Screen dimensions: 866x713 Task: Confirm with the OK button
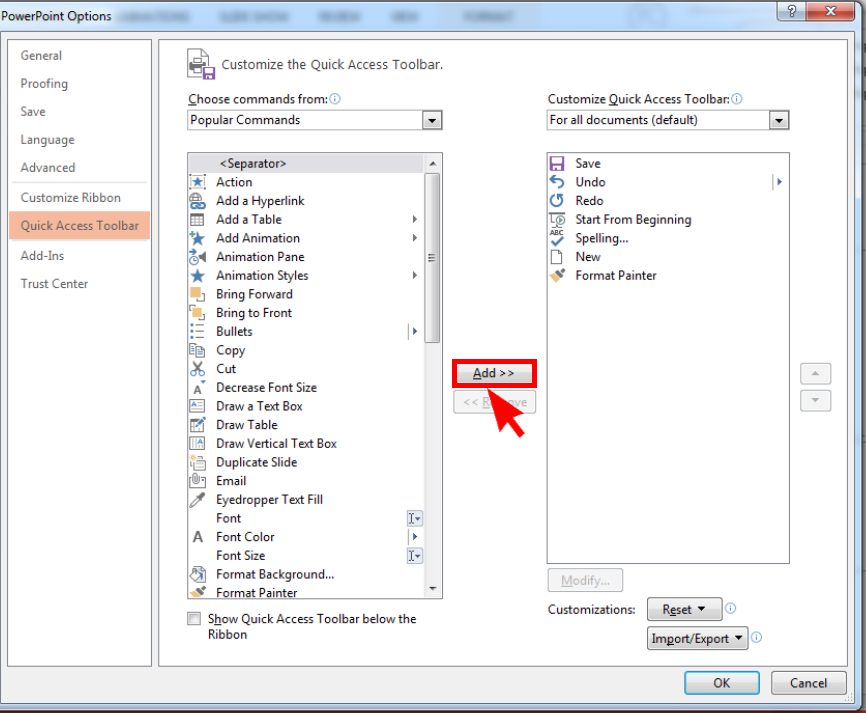click(721, 683)
